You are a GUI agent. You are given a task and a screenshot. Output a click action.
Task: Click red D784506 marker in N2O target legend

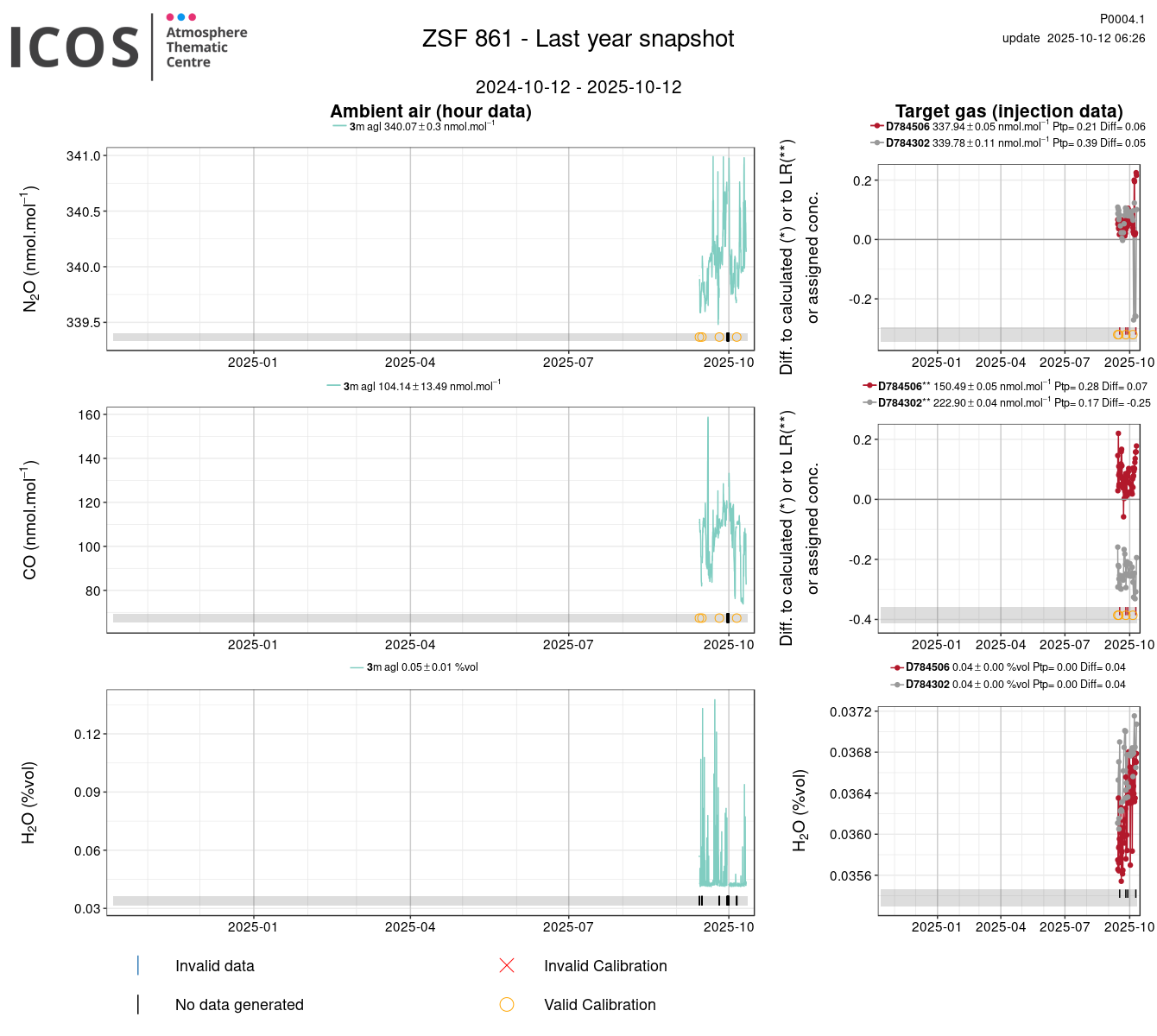pos(877,127)
